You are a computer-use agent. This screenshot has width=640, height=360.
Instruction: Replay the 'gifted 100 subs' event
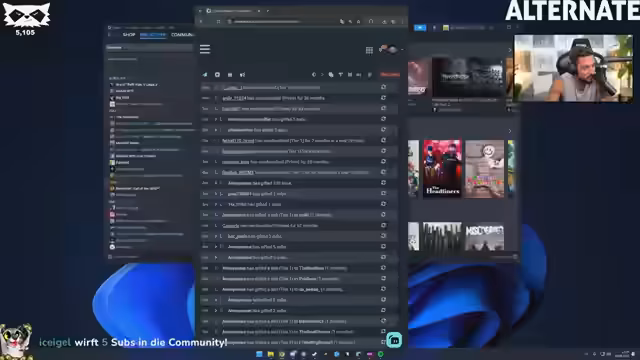point(383,183)
